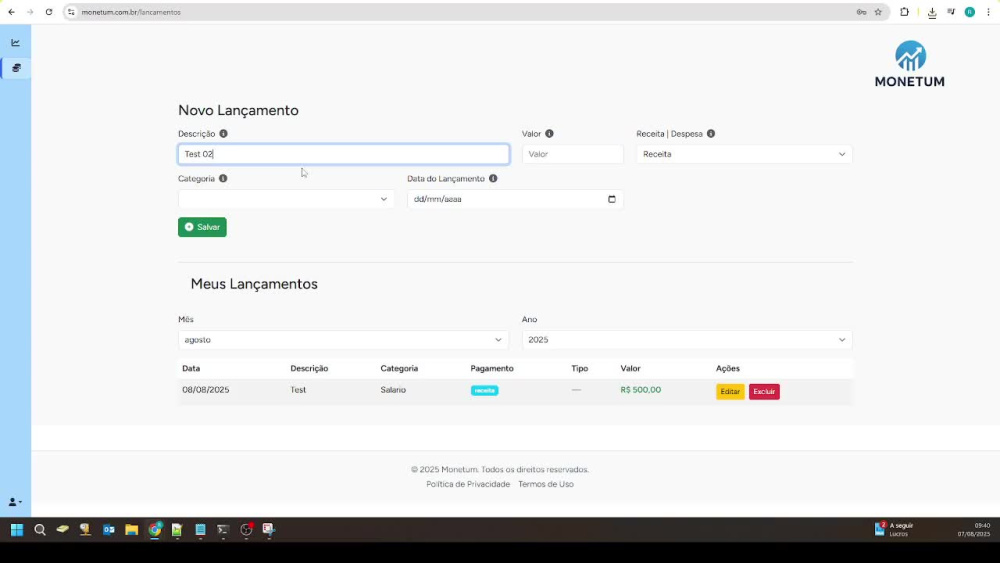Open the Categoria dropdown
The width and height of the screenshot is (1000, 563).
click(286, 199)
